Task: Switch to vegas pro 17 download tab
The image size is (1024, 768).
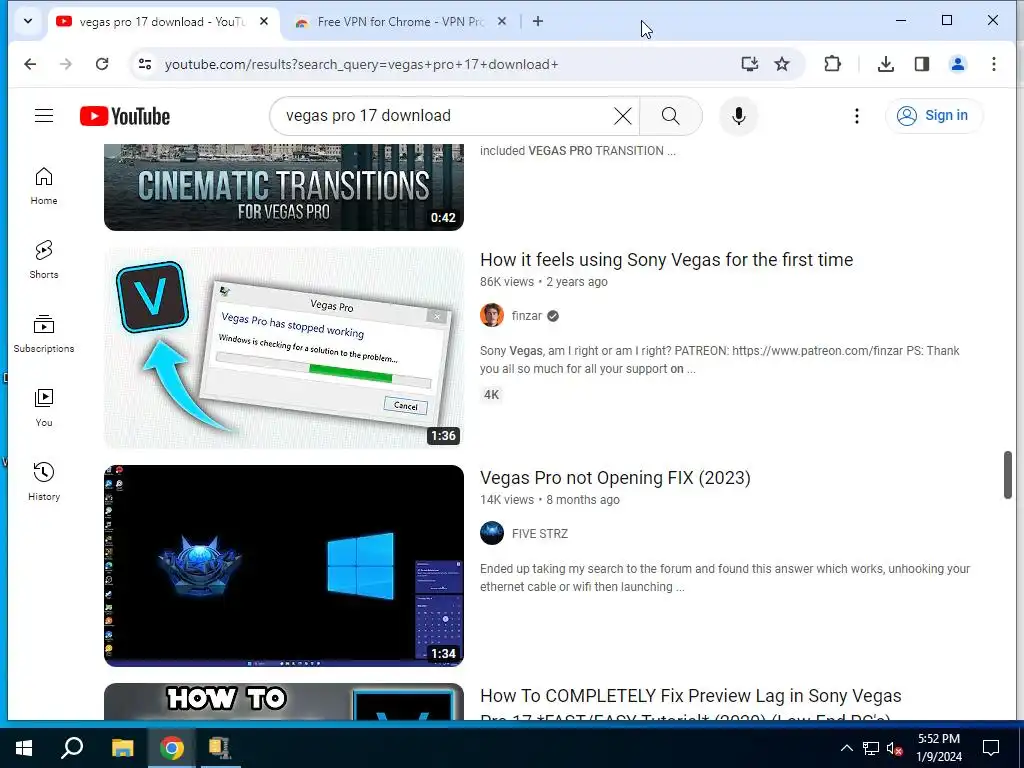Action: coord(163,22)
